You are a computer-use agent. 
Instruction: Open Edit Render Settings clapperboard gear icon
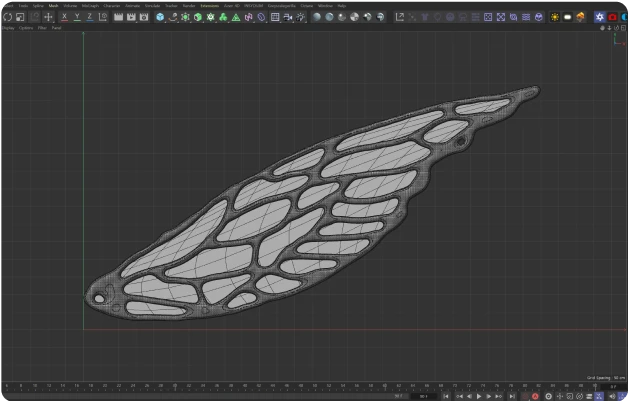pos(144,17)
